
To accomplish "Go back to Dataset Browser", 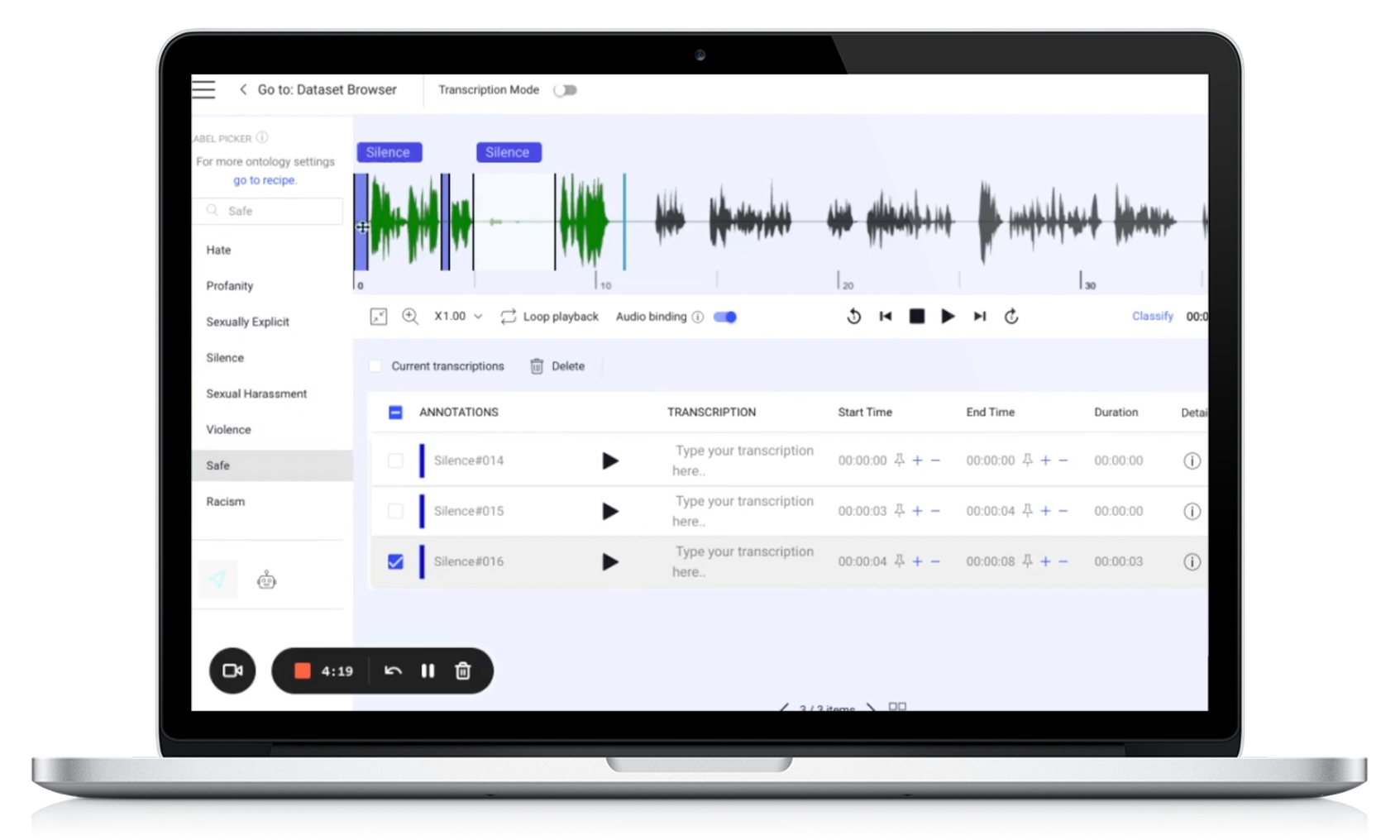I will (318, 89).
